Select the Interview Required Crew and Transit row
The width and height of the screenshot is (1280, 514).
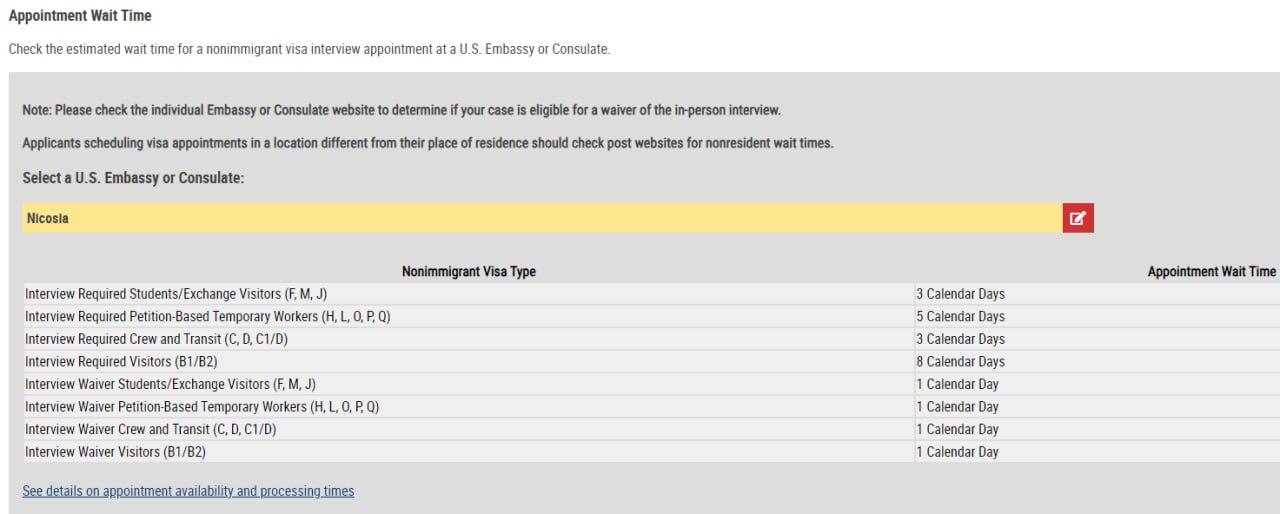(x=156, y=339)
